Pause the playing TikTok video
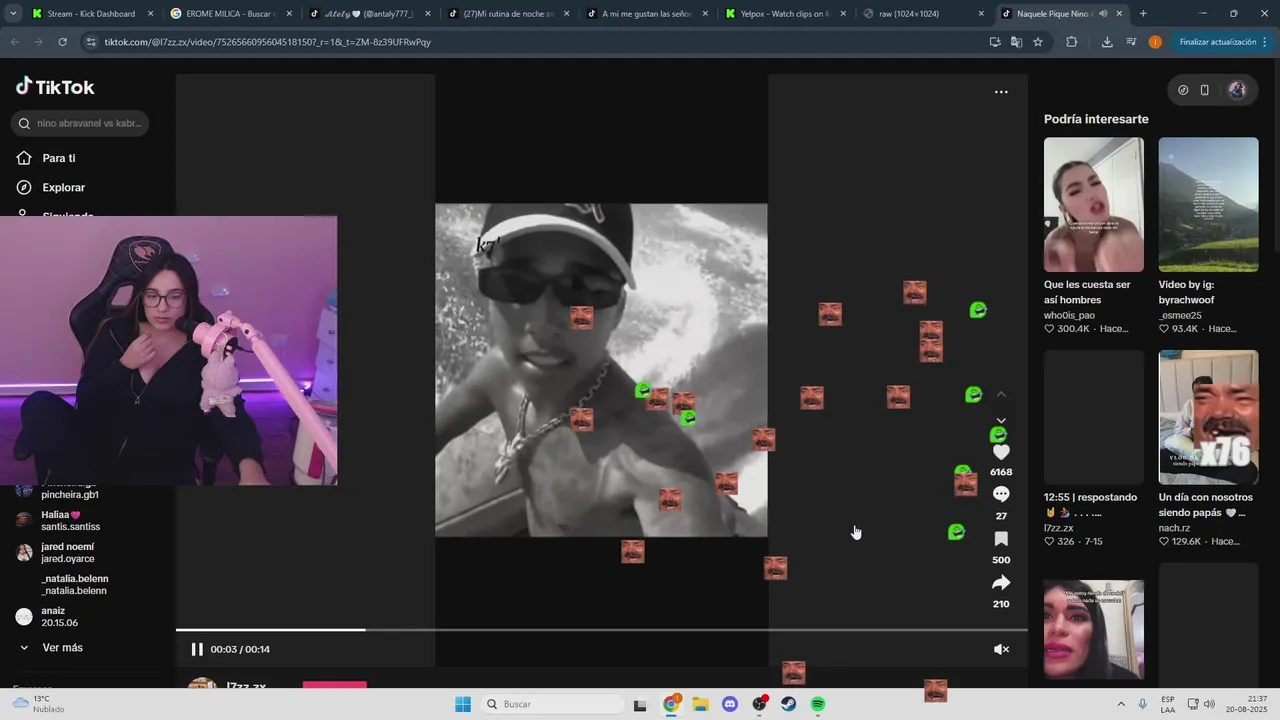Image resolution: width=1280 pixels, height=720 pixels. [197, 649]
